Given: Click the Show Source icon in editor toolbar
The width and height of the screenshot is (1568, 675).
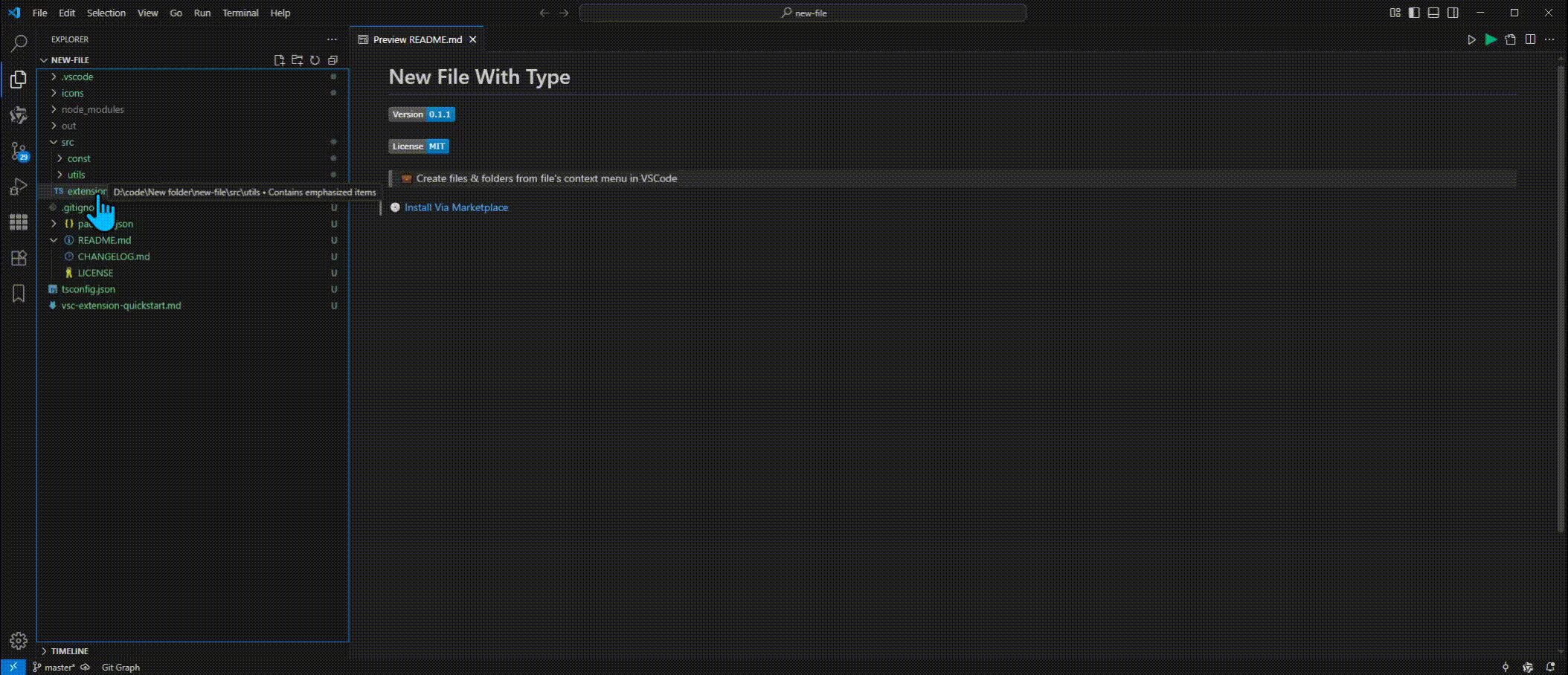Looking at the screenshot, I should [x=1510, y=39].
